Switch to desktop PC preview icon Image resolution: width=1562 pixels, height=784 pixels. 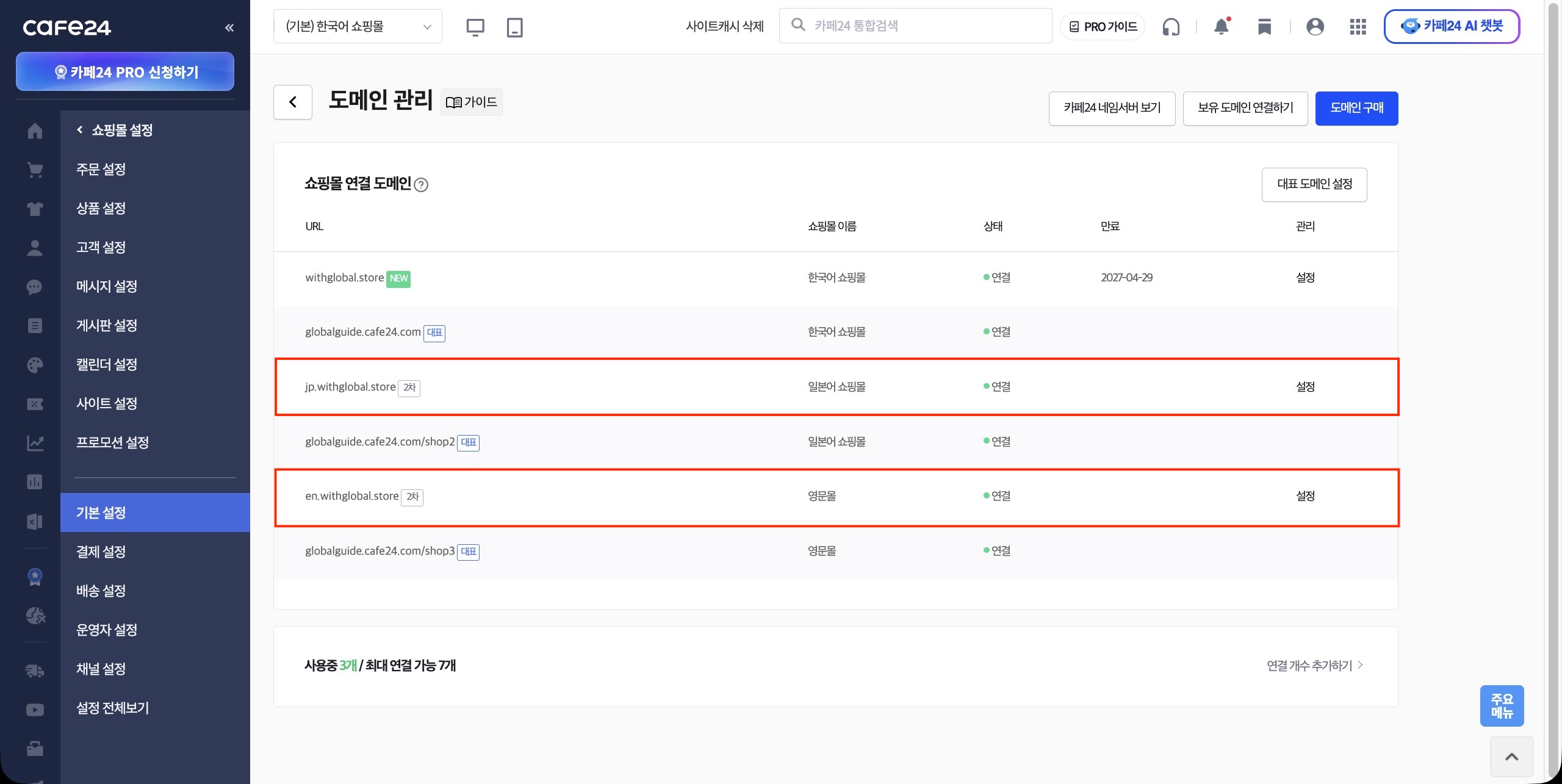coord(475,27)
